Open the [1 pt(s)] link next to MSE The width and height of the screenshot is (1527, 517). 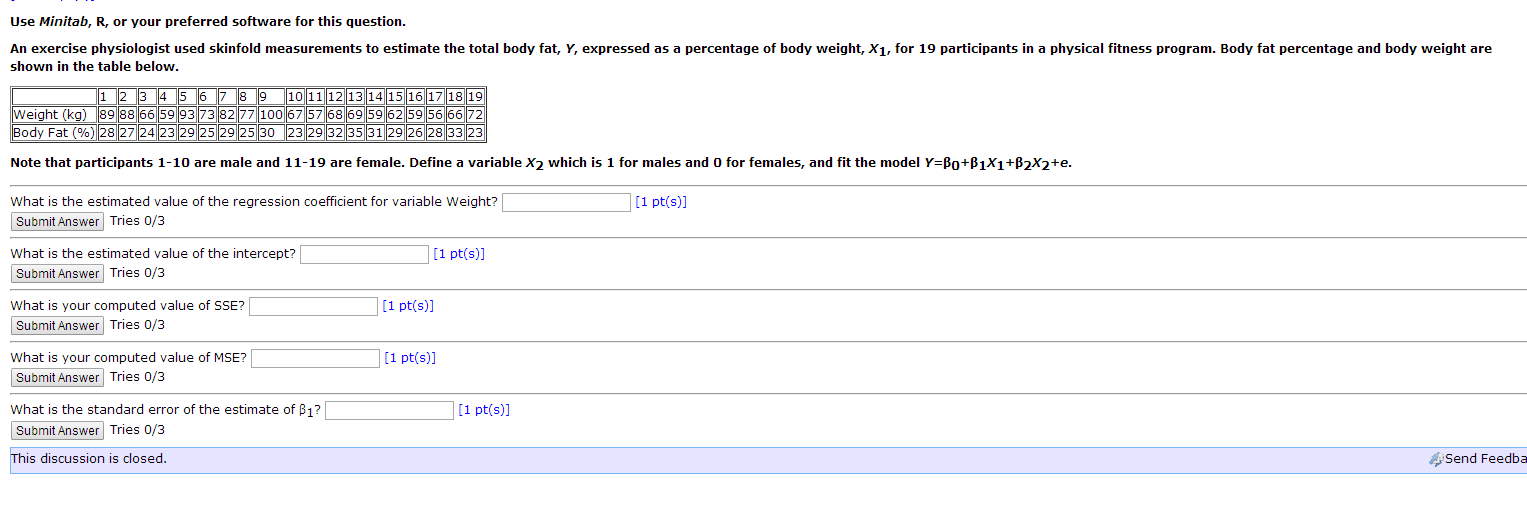pos(410,358)
